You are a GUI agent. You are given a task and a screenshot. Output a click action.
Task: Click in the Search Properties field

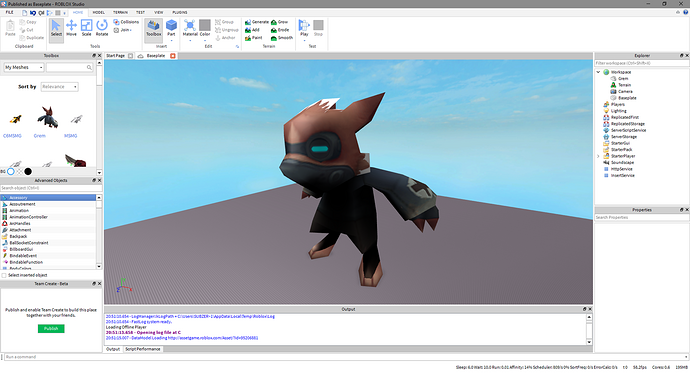click(x=642, y=218)
